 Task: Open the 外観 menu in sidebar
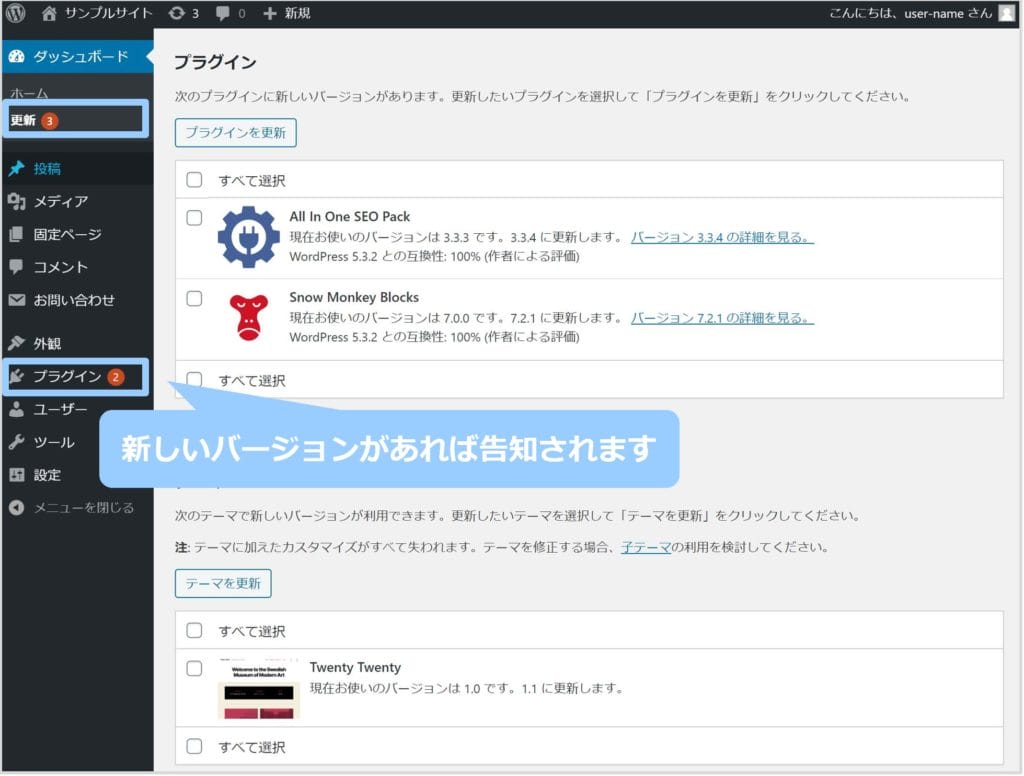coord(47,343)
